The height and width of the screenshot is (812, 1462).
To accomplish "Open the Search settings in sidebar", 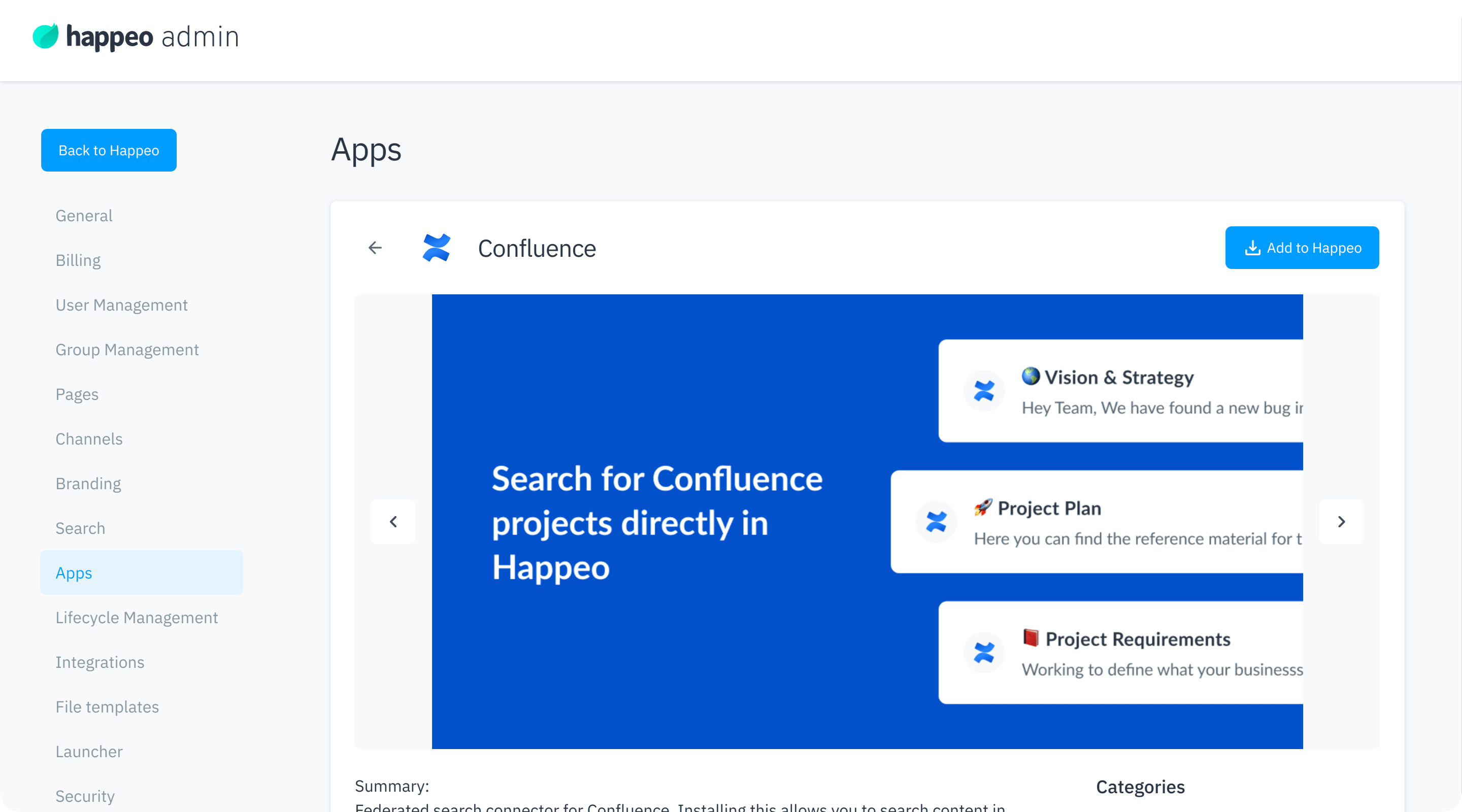I will [x=80, y=528].
